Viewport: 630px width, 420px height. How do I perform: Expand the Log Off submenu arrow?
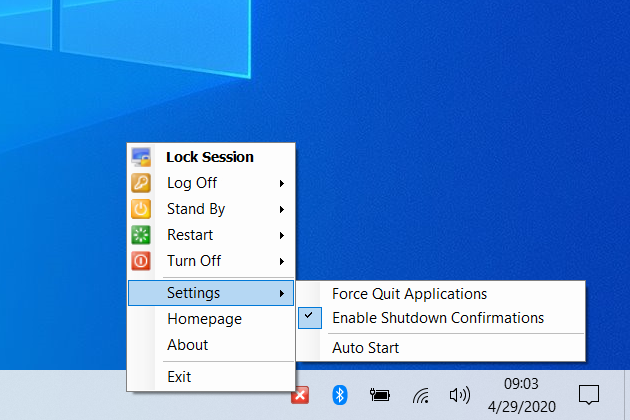282,183
